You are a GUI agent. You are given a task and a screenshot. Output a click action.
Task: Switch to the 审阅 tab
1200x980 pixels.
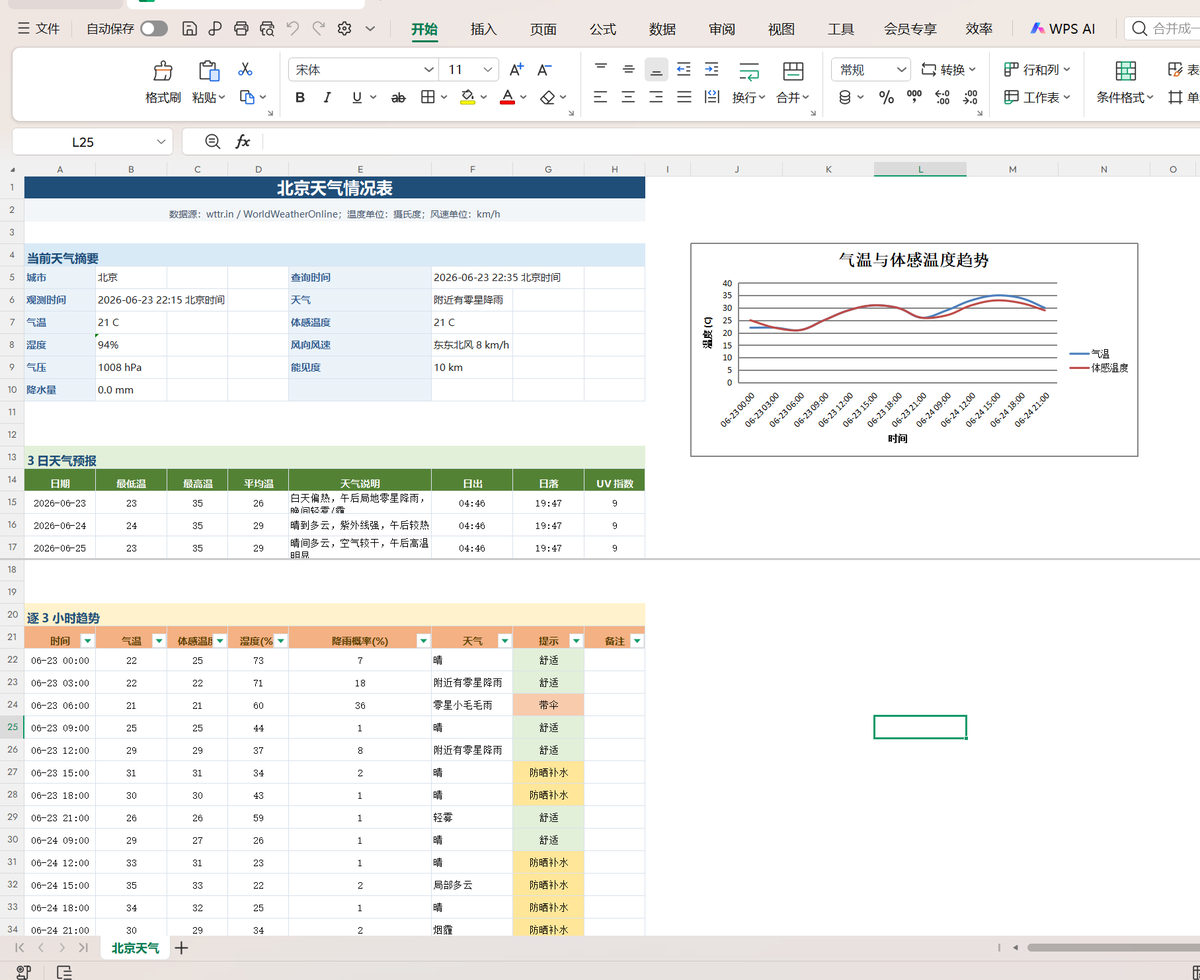pyautogui.click(x=722, y=29)
